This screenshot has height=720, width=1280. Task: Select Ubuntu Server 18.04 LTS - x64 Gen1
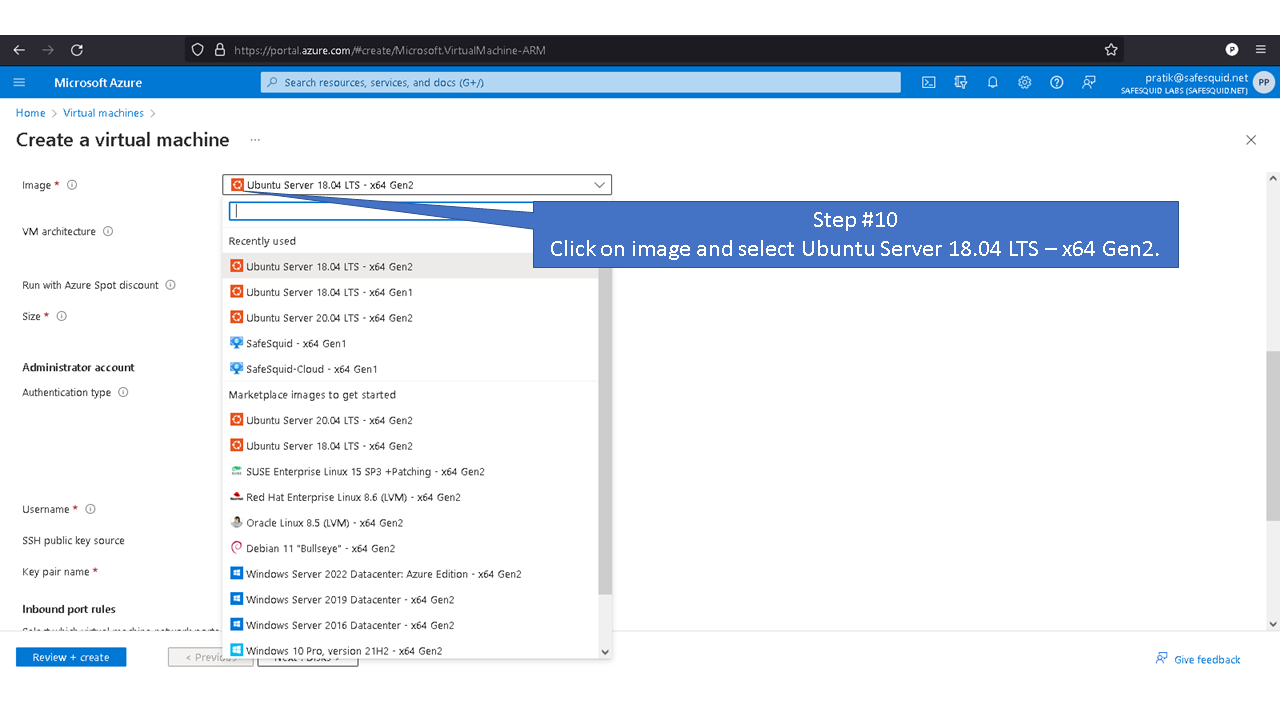pos(410,292)
